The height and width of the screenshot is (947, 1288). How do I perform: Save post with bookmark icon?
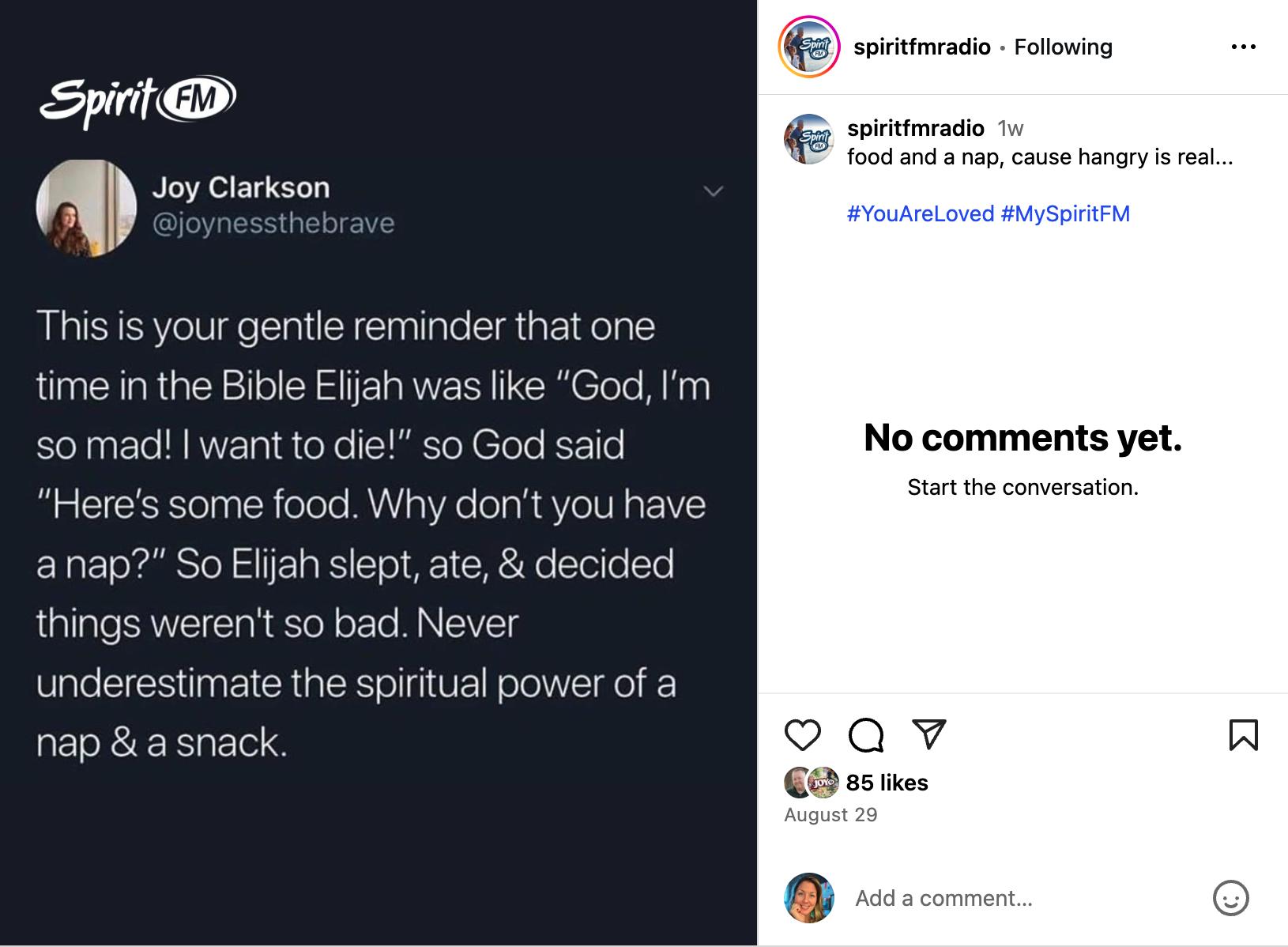(x=1243, y=735)
